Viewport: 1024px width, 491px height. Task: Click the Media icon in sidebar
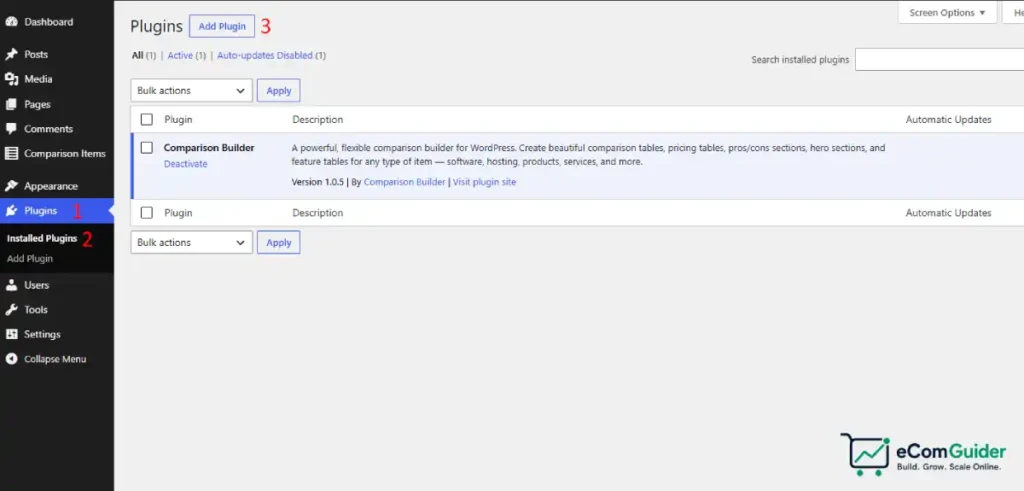tap(11, 79)
